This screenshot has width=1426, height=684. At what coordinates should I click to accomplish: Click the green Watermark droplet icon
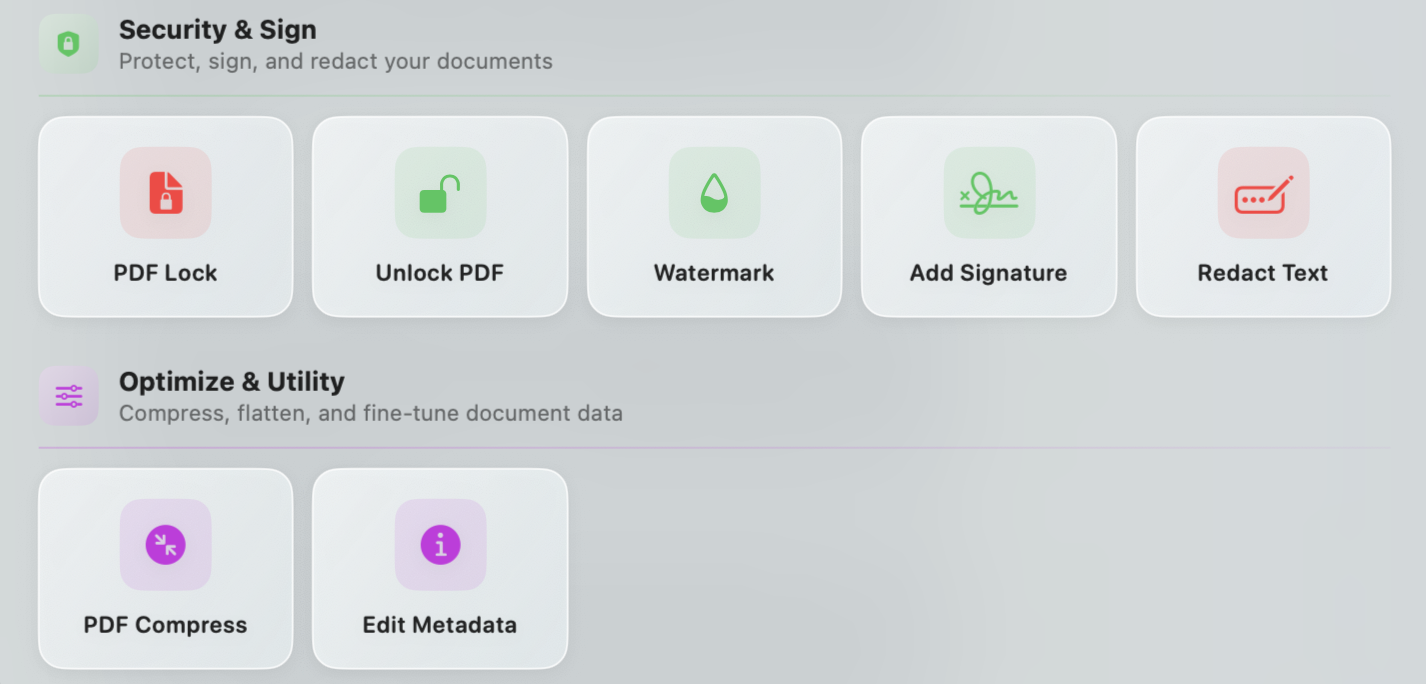coord(714,193)
